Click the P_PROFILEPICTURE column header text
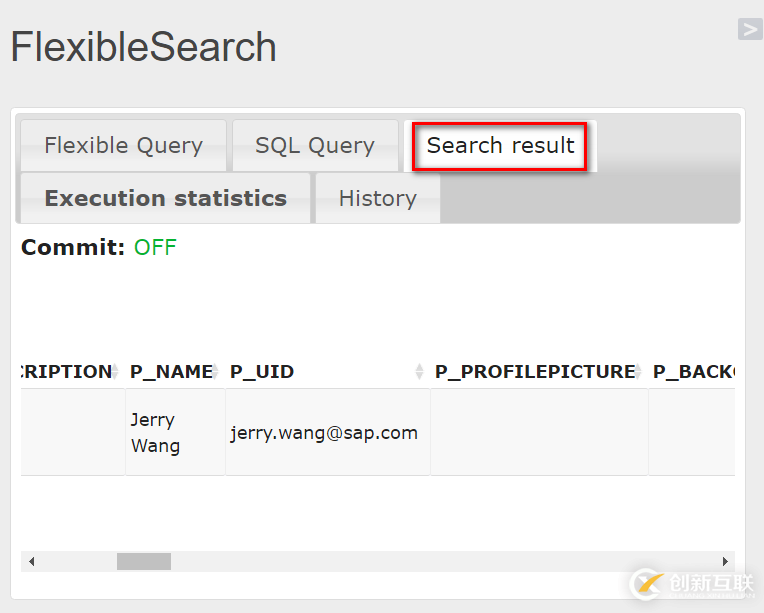The height and width of the screenshot is (613, 764). pos(534,372)
